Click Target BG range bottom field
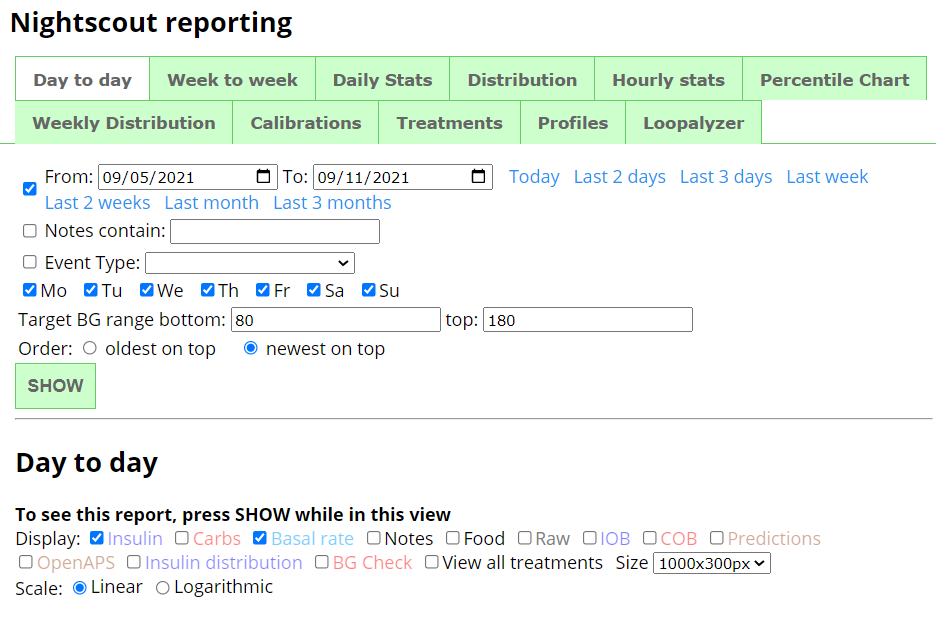 [x=336, y=320]
